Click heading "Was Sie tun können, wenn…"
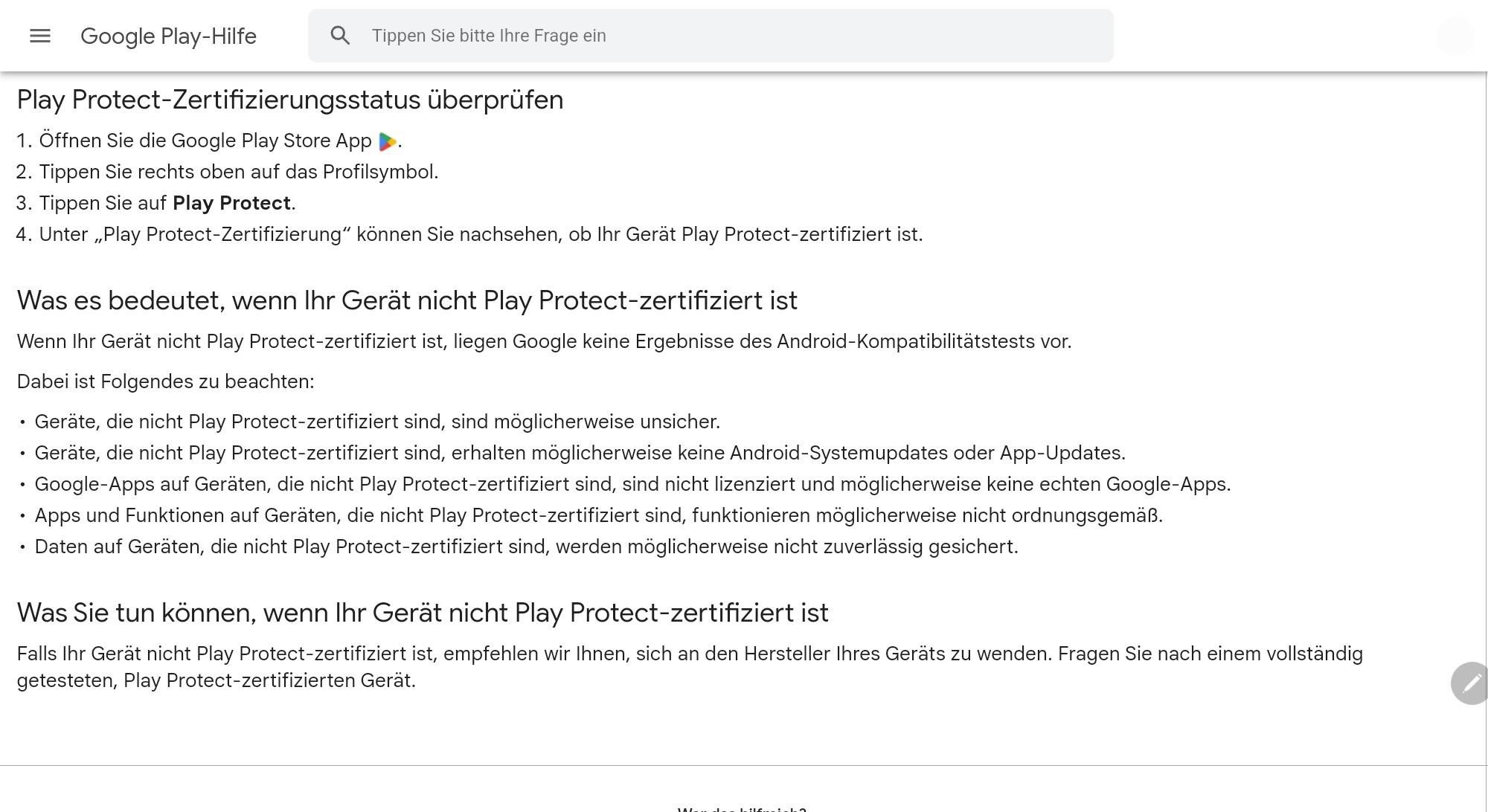Viewport: 1488px width, 812px height. 423,613
